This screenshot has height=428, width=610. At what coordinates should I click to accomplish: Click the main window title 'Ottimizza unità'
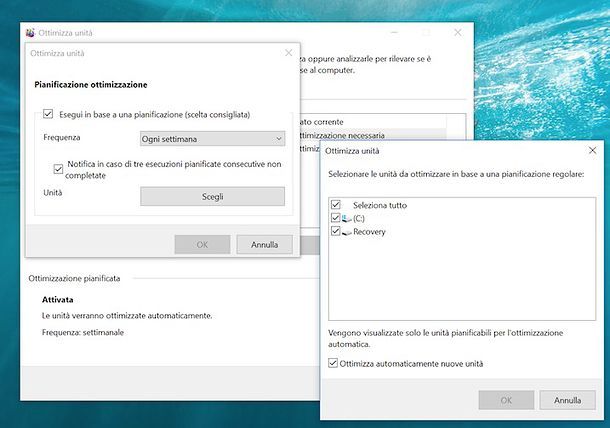point(65,33)
